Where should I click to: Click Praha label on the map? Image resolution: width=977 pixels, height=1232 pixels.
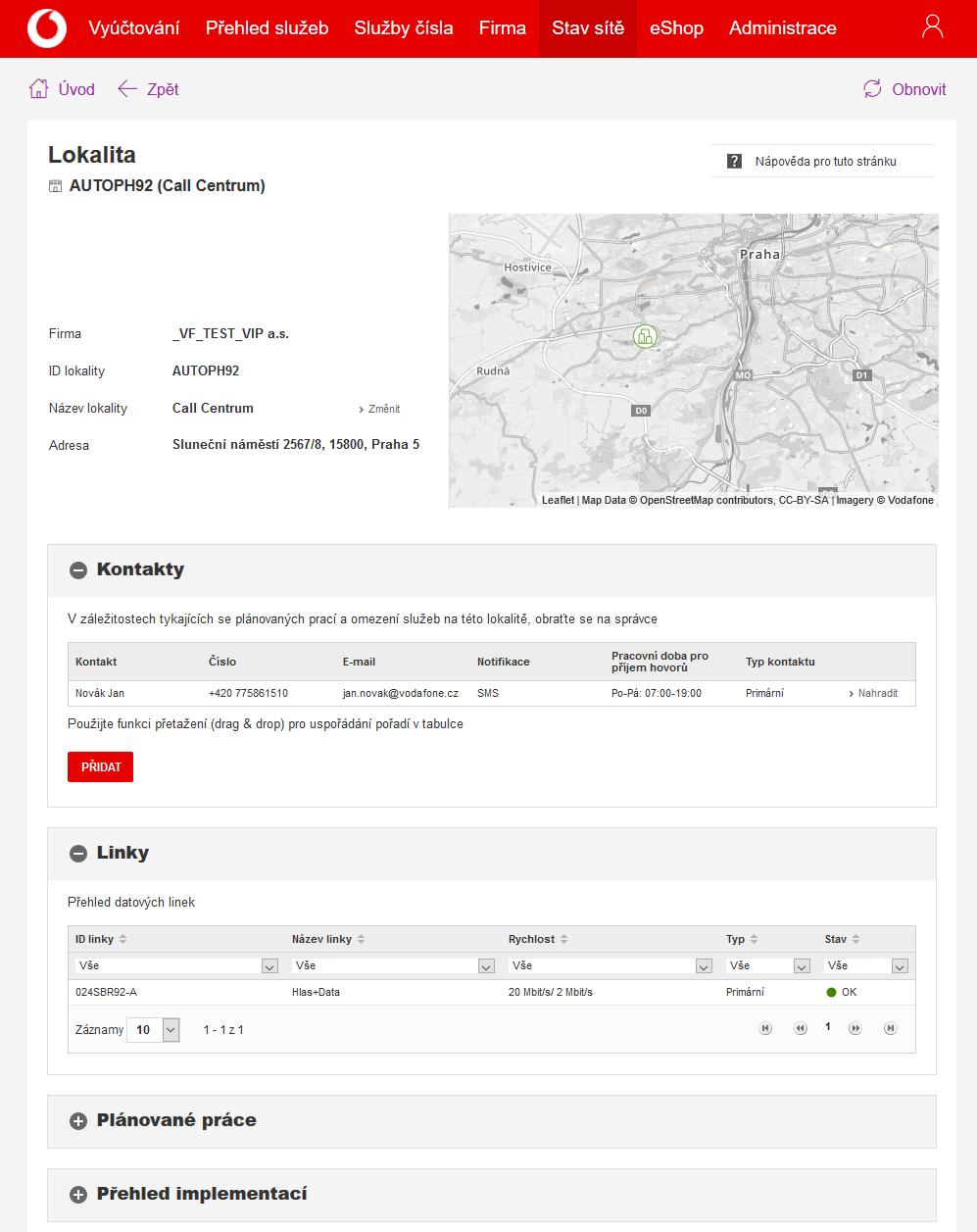[x=760, y=254]
